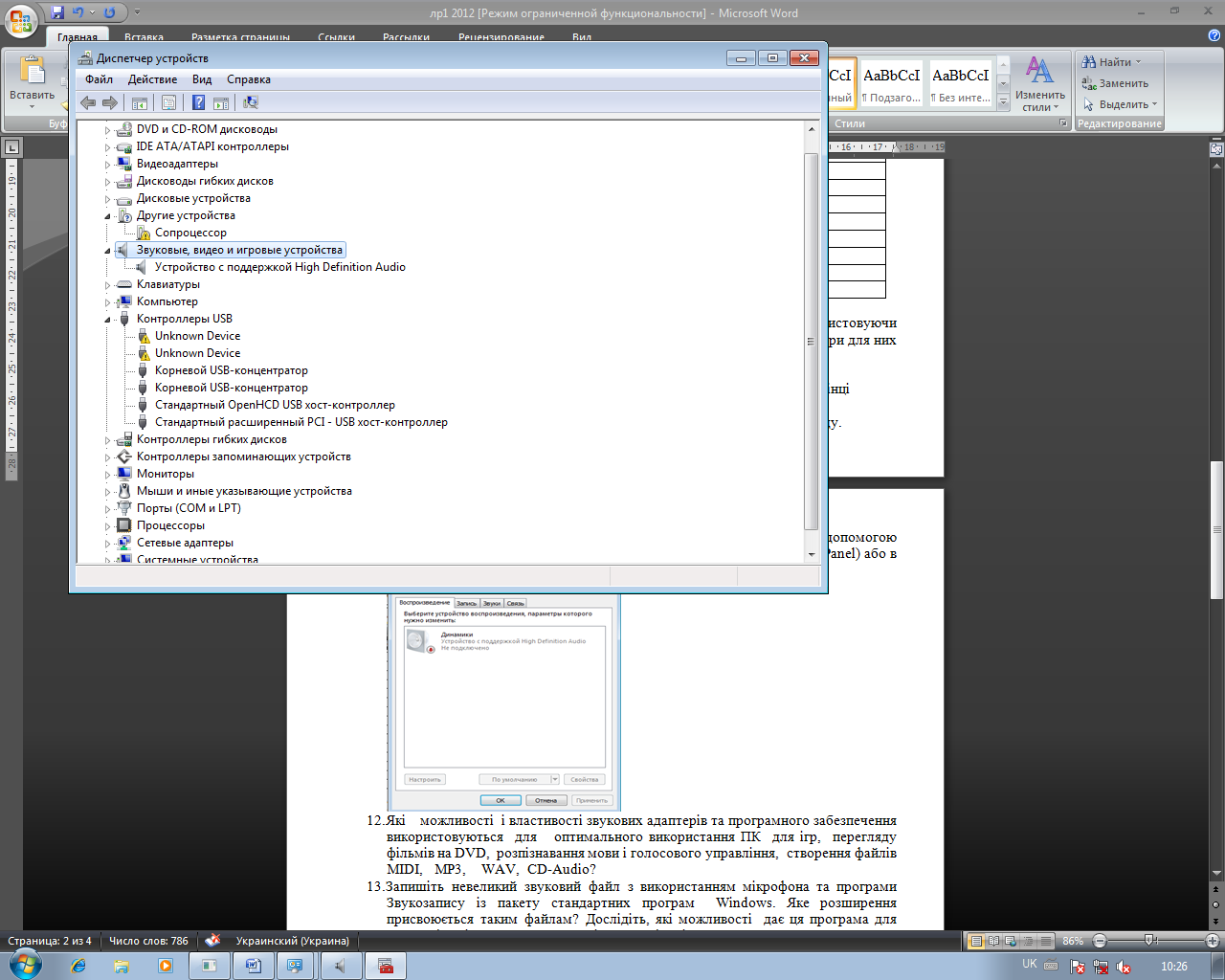
Task: Click the UK input language indicator
Action: click(x=1030, y=965)
